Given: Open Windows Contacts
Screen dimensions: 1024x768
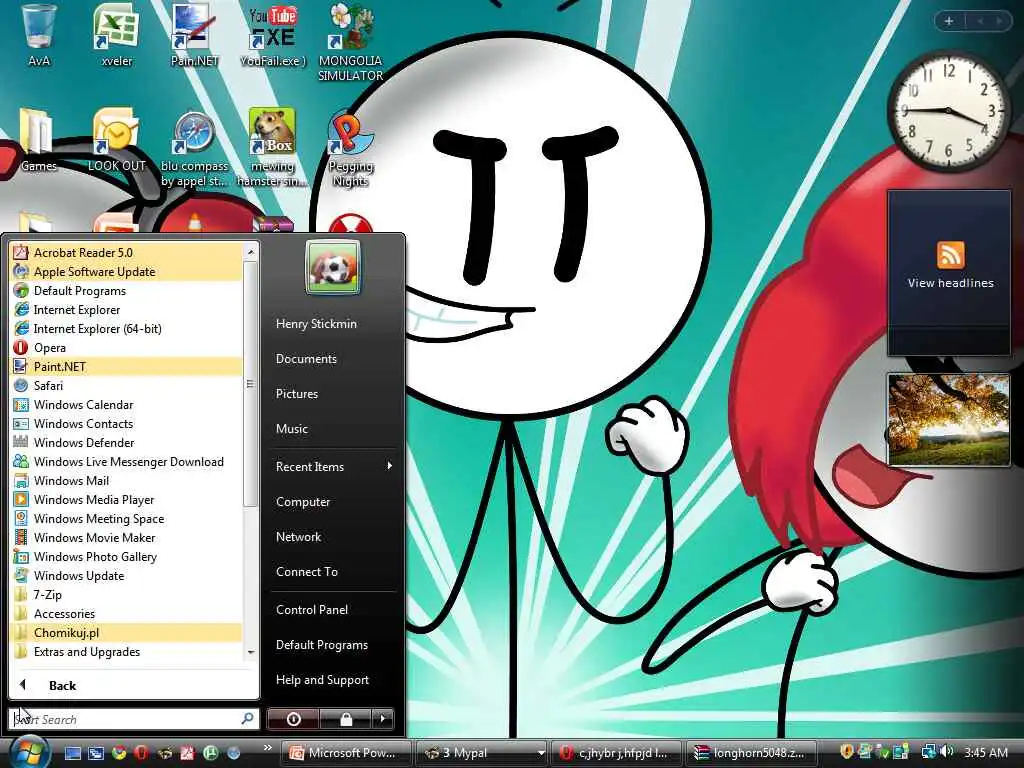Looking at the screenshot, I should 127,423.
